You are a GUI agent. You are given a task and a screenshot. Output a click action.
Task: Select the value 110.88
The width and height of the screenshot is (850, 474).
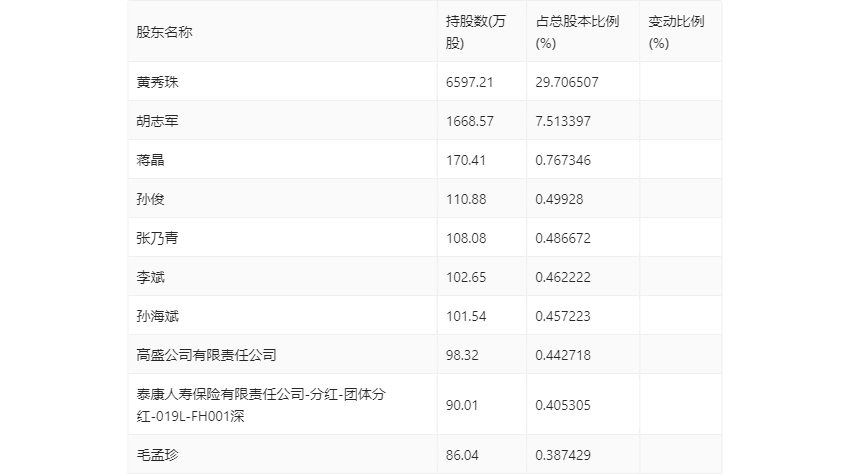[x=466, y=199]
